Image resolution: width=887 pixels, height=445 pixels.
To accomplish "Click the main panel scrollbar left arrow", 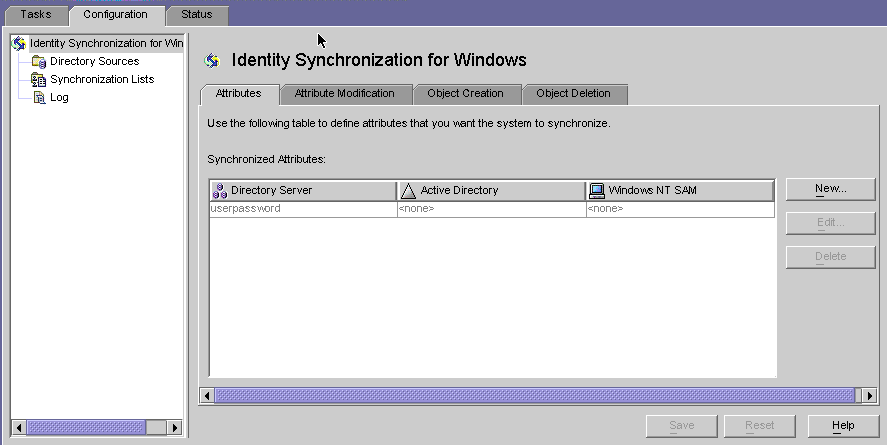I will click(x=207, y=396).
